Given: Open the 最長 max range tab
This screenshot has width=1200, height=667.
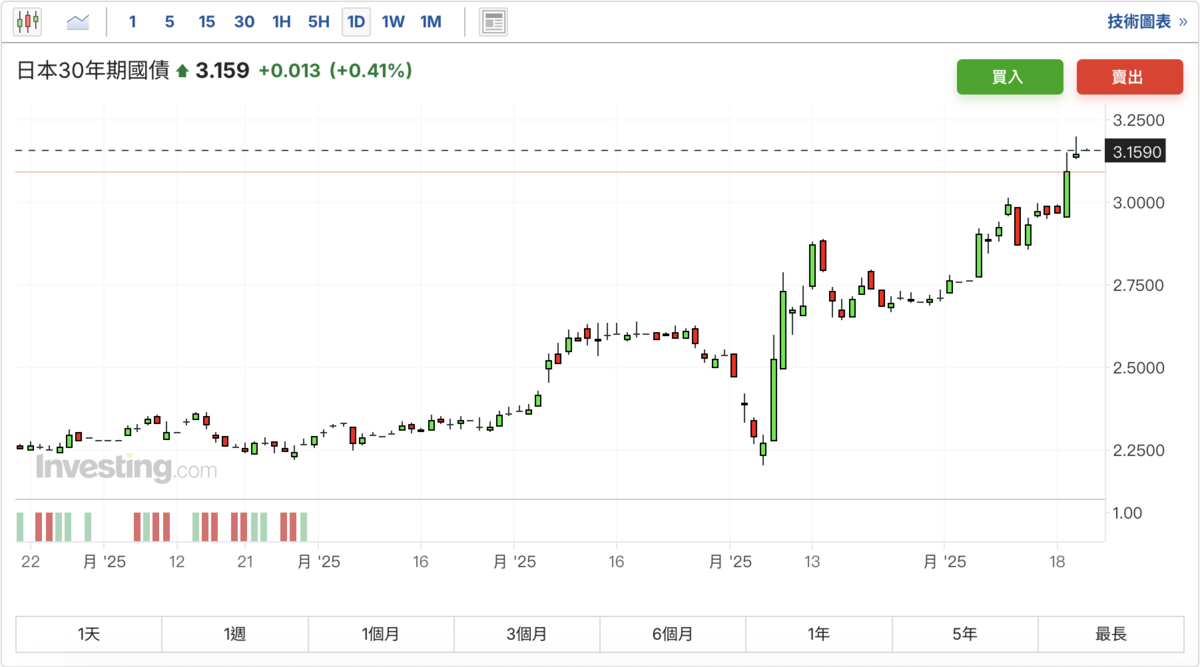Looking at the screenshot, I should (1111, 634).
